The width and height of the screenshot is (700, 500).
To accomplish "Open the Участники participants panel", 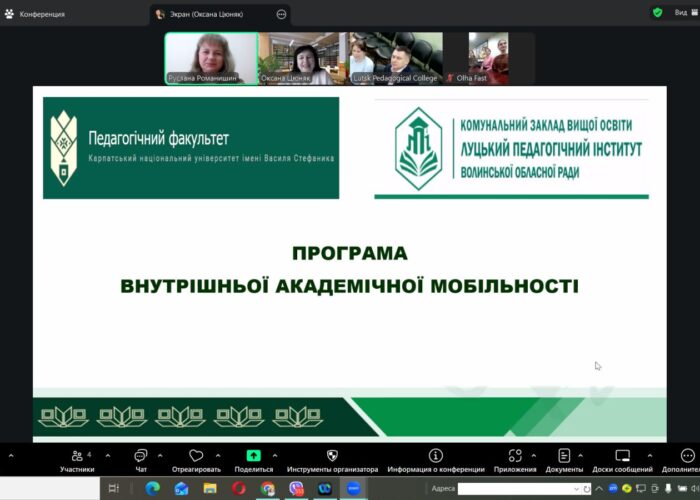I will tap(77, 456).
